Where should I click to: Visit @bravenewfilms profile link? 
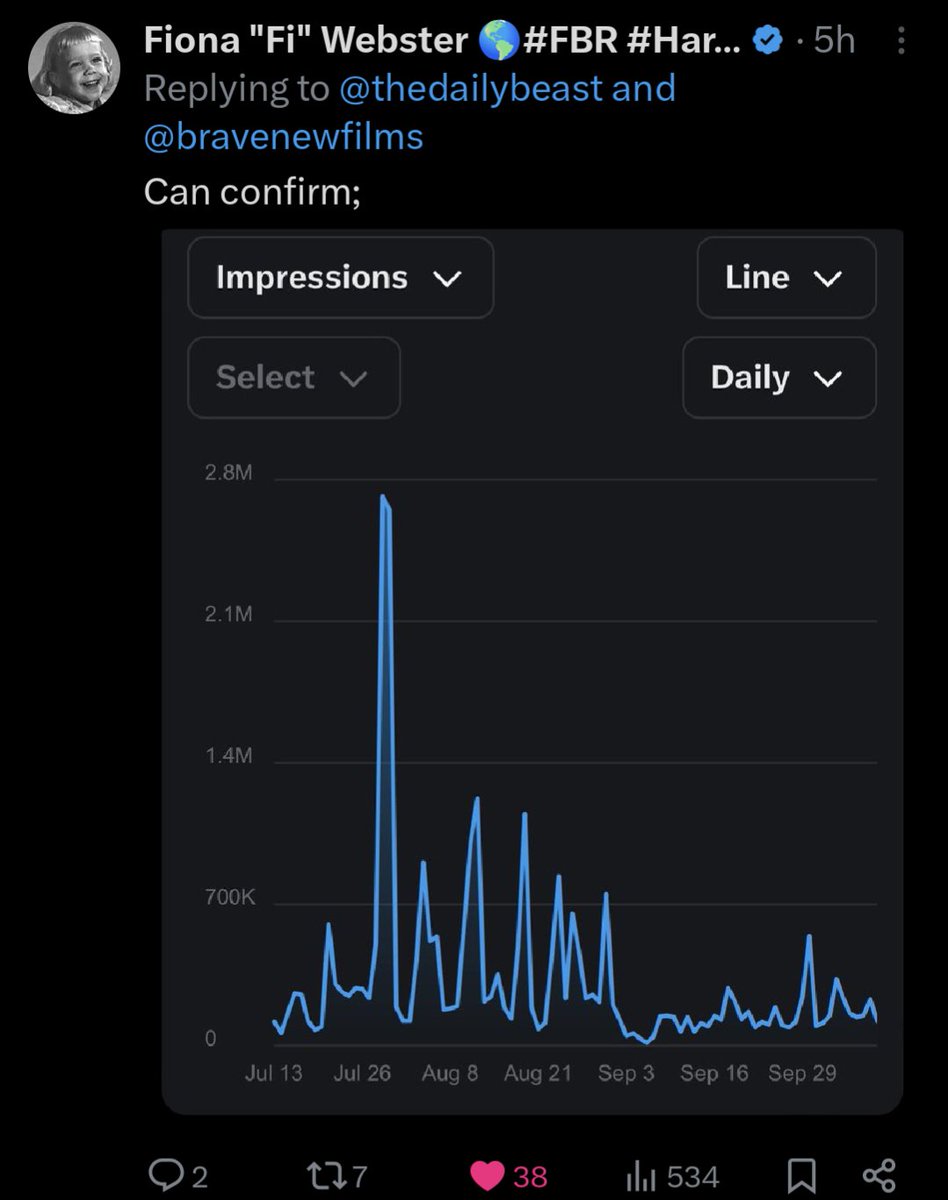tap(284, 136)
